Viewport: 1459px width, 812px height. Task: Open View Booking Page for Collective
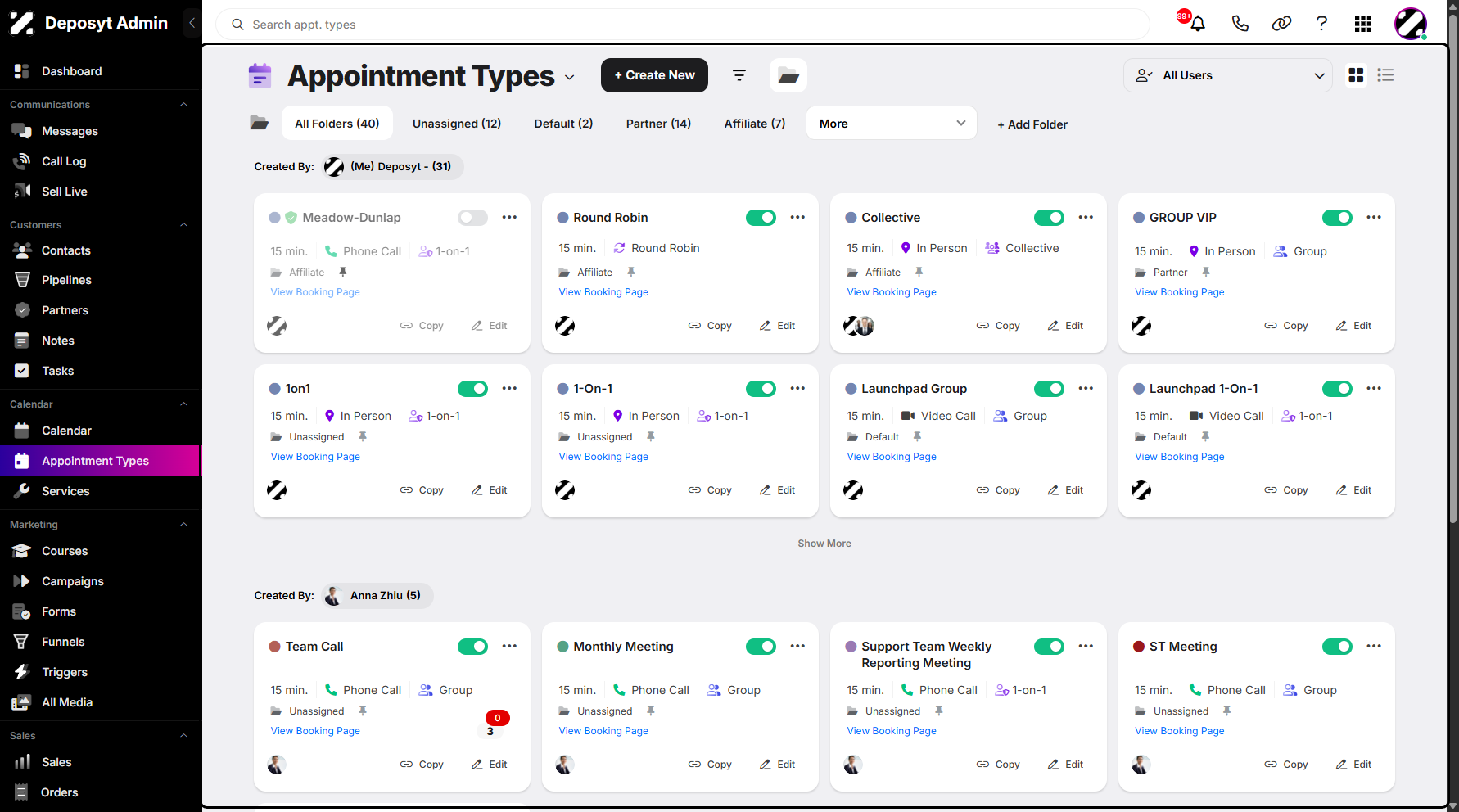[892, 292]
